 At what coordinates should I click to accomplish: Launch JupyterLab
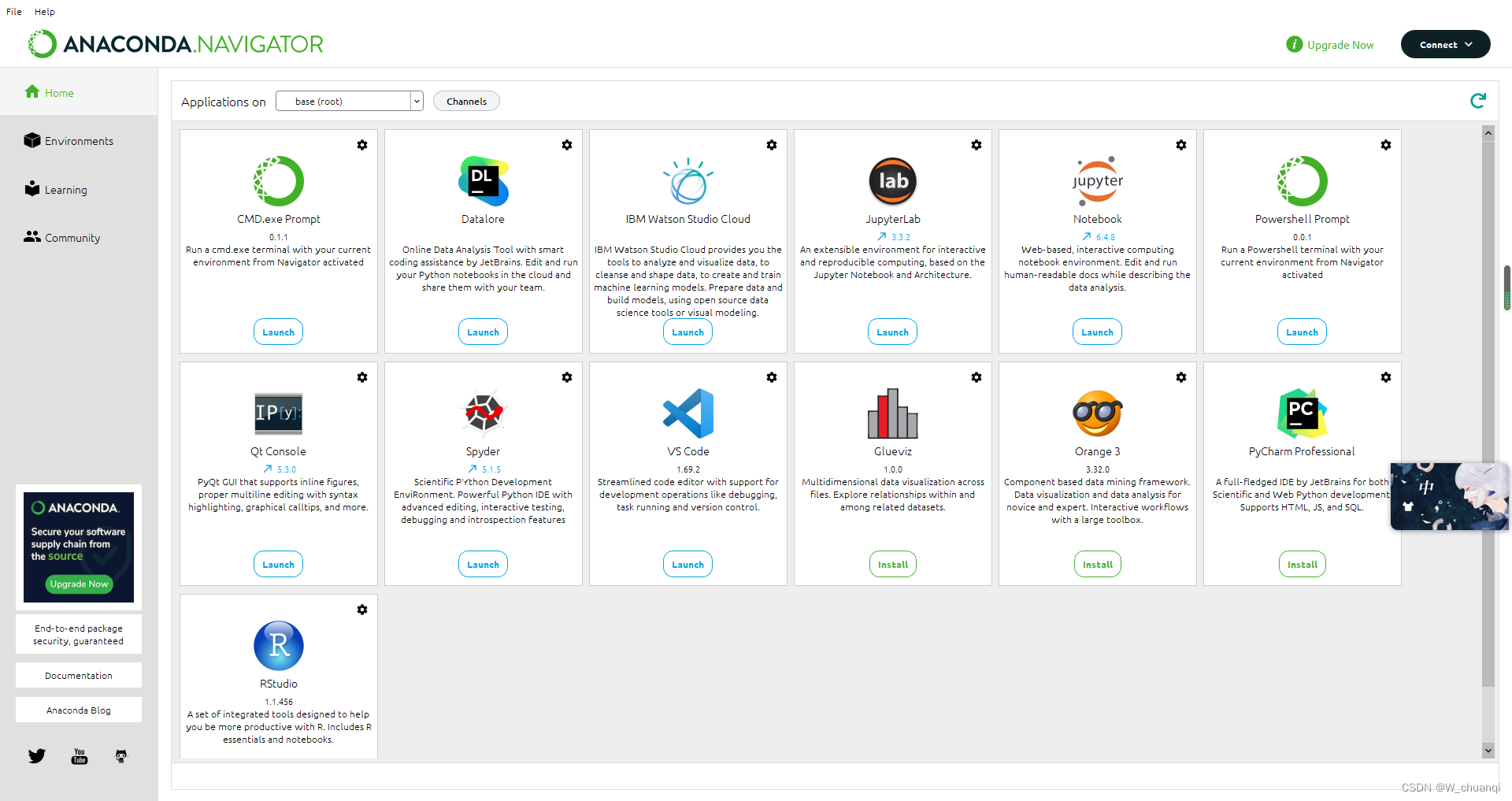pyautogui.click(x=892, y=332)
